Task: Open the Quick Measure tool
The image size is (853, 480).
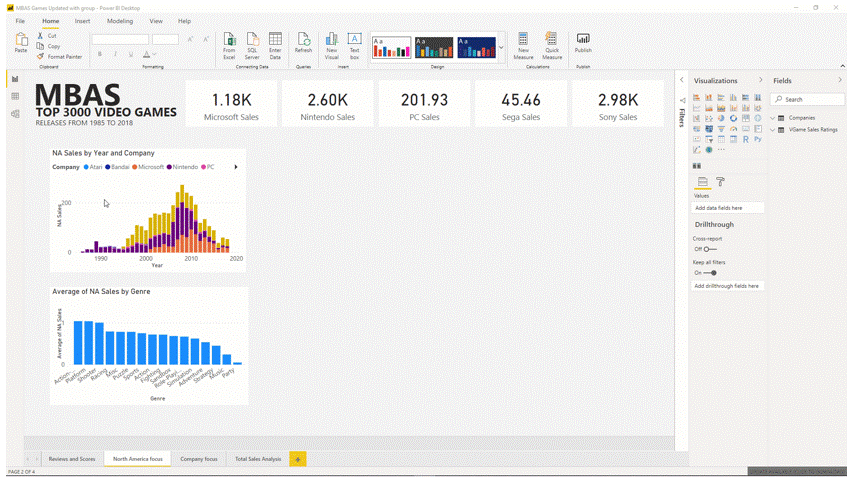Action: 552,46
